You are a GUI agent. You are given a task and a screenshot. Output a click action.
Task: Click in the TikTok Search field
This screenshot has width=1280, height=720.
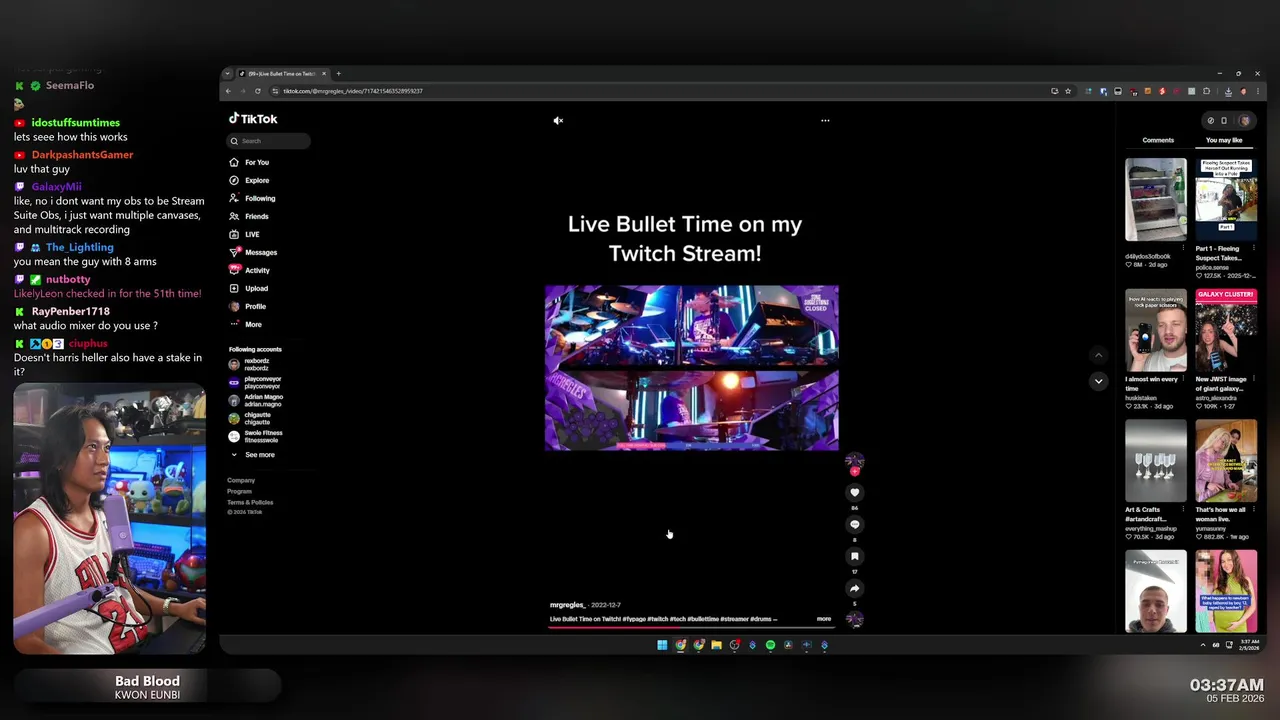tap(269, 141)
